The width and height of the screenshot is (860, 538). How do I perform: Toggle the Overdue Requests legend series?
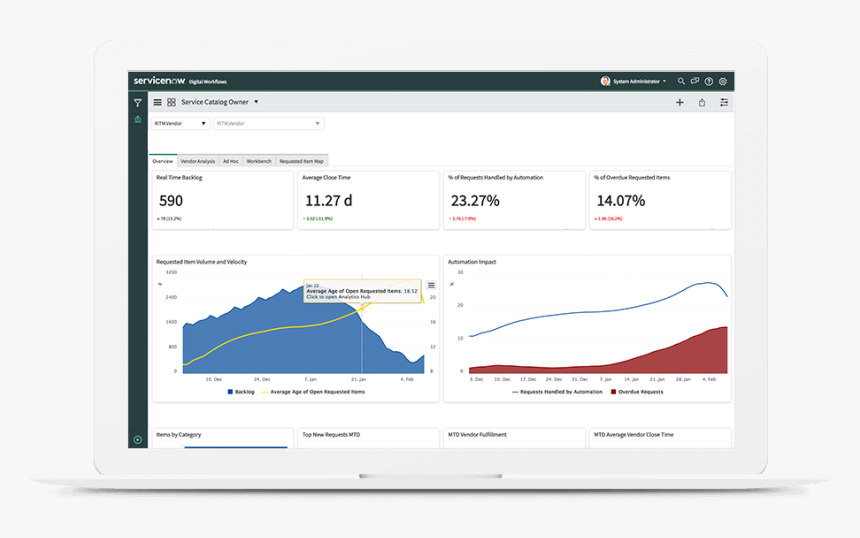click(x=637, y=392)
